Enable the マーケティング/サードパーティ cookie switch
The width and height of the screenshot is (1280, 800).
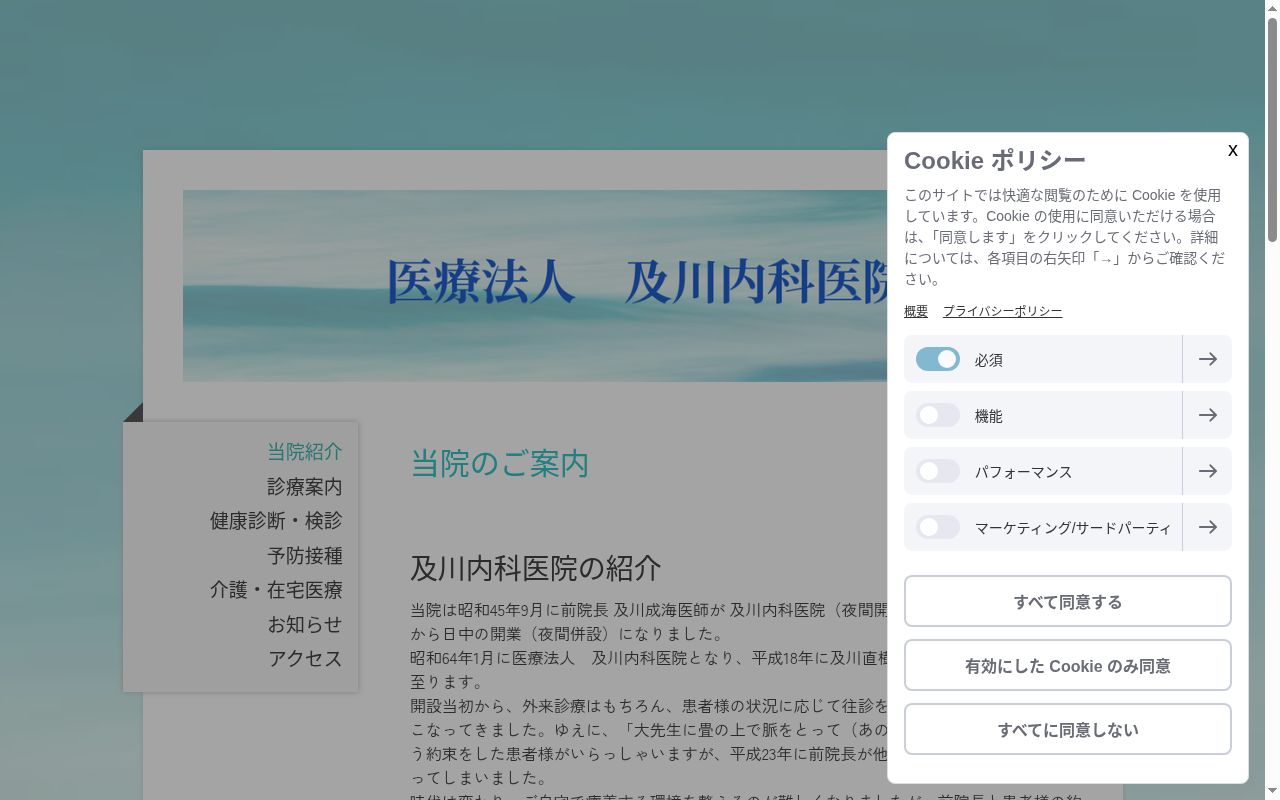(938, 527)
